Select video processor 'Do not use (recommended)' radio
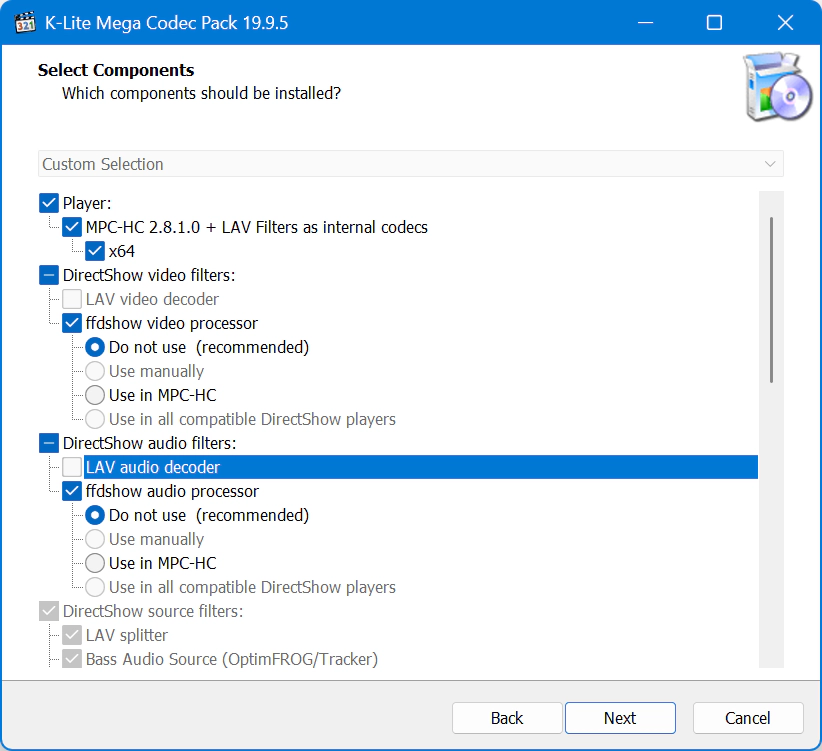This screenshot has width=822, height=751. click(x=95, y=347)
